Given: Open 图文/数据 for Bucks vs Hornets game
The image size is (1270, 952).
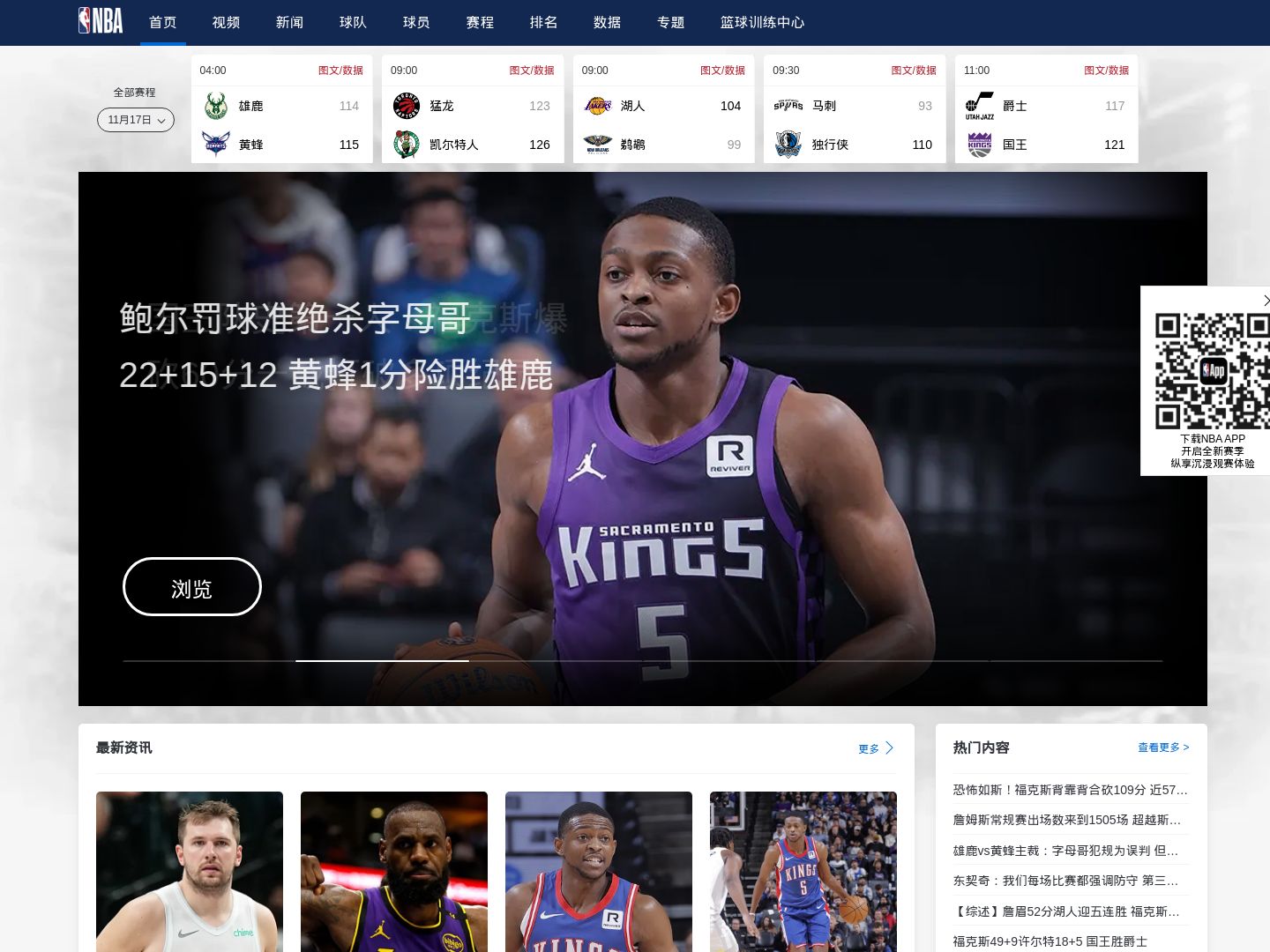Looking at the screenshot, I should click(340, 71).
